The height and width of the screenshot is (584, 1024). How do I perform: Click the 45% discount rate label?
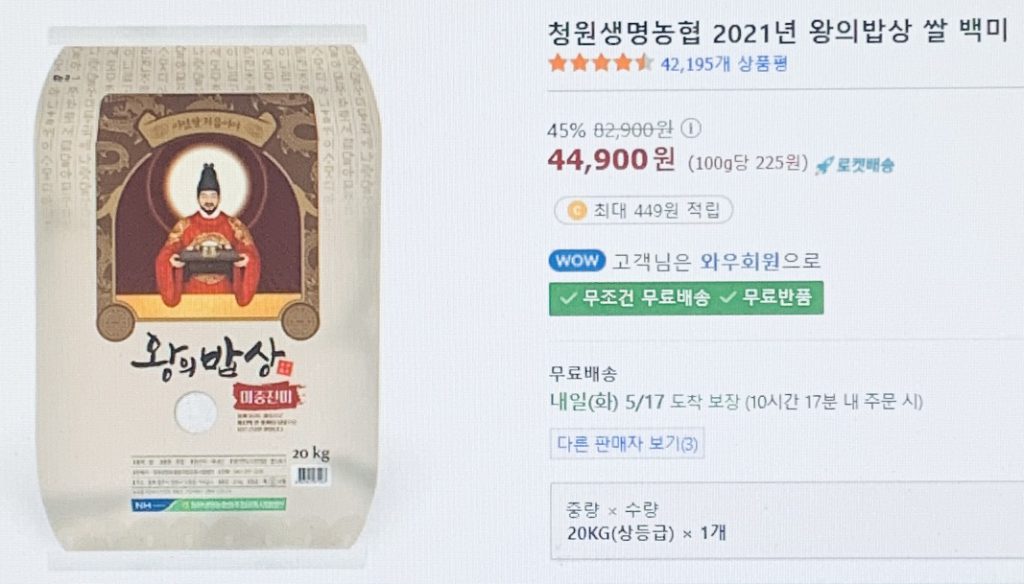click(x=566, y=130)
